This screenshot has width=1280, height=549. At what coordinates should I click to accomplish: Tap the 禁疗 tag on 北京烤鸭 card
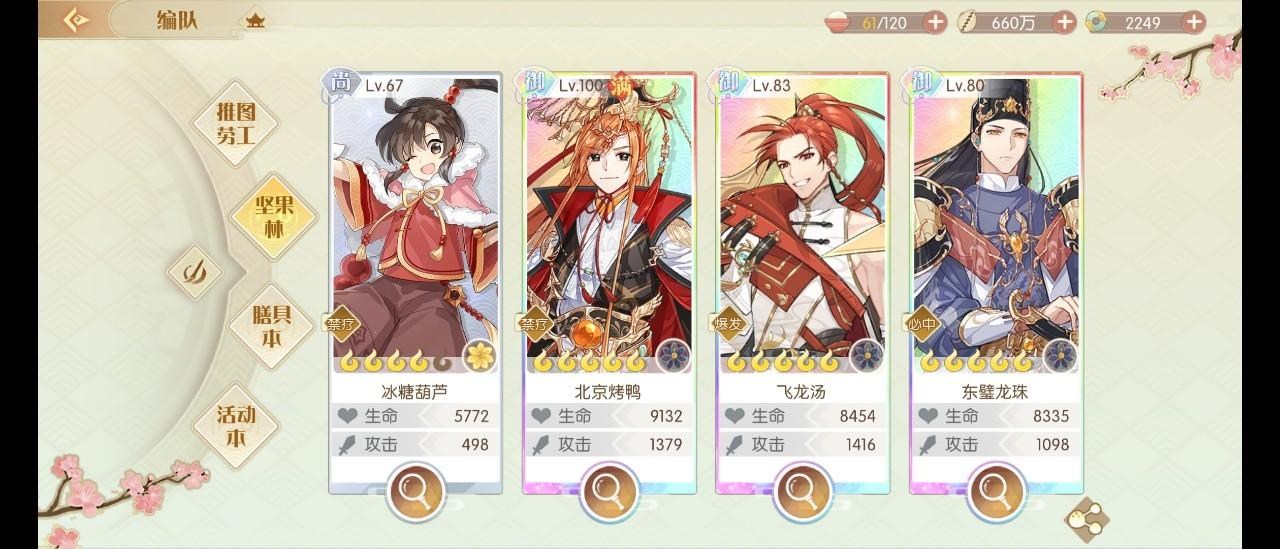coord(532,324)
